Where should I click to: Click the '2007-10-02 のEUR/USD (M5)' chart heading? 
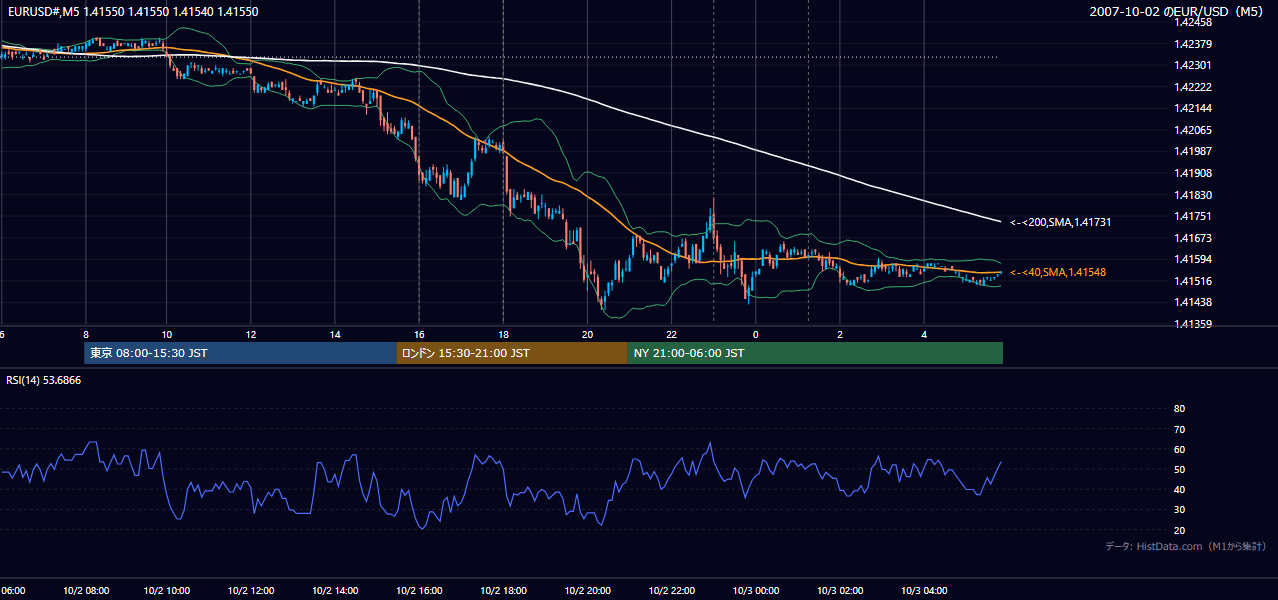coord(1178,11)
